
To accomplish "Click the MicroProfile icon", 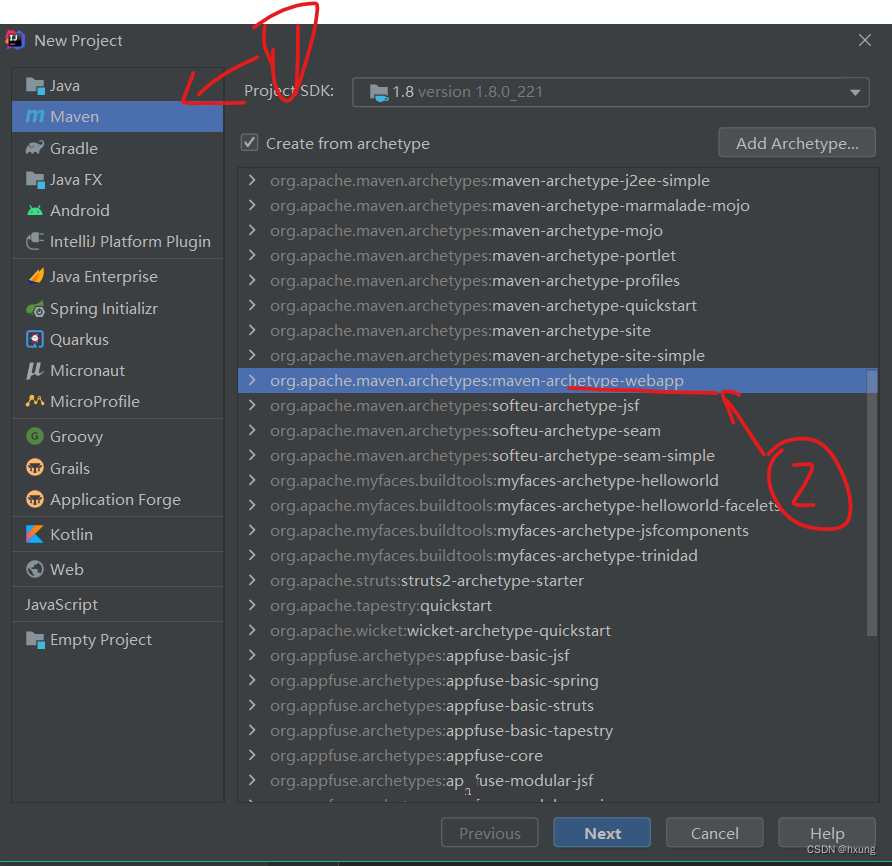I will point(35,401).
